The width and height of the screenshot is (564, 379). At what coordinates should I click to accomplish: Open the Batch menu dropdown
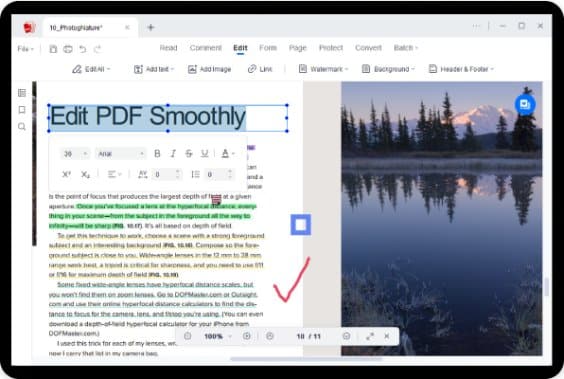406,48
